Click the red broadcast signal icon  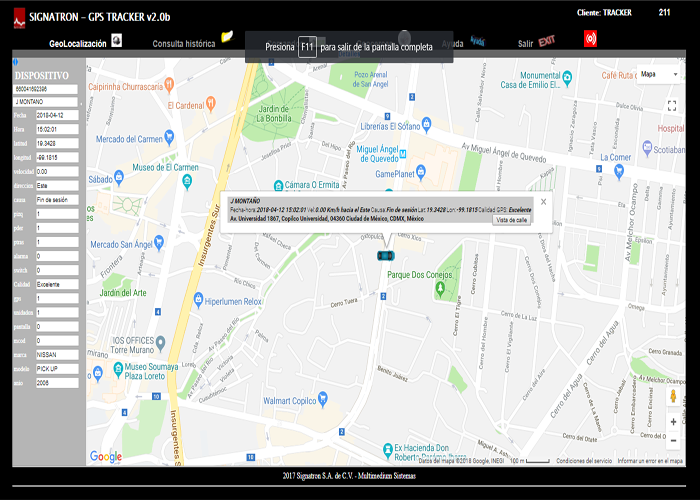[x=590, y=39]
